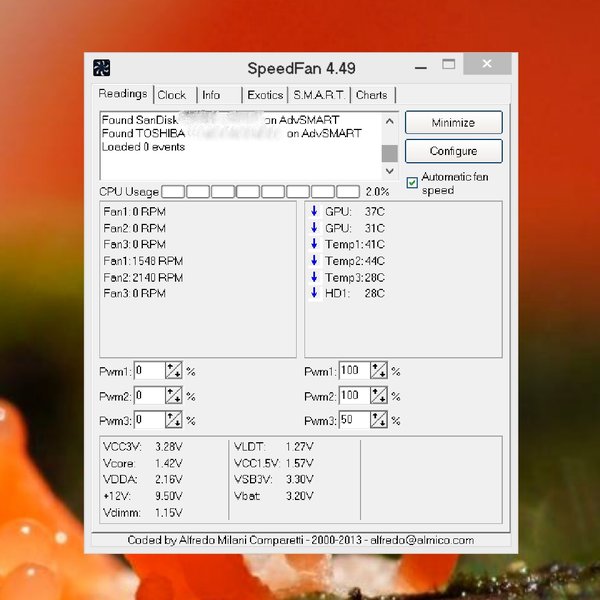Image resolution: width=600 pixels, height=600 pixels.
Task: Click the 'Loaded 0 events' log line
Action: [143, 147]
